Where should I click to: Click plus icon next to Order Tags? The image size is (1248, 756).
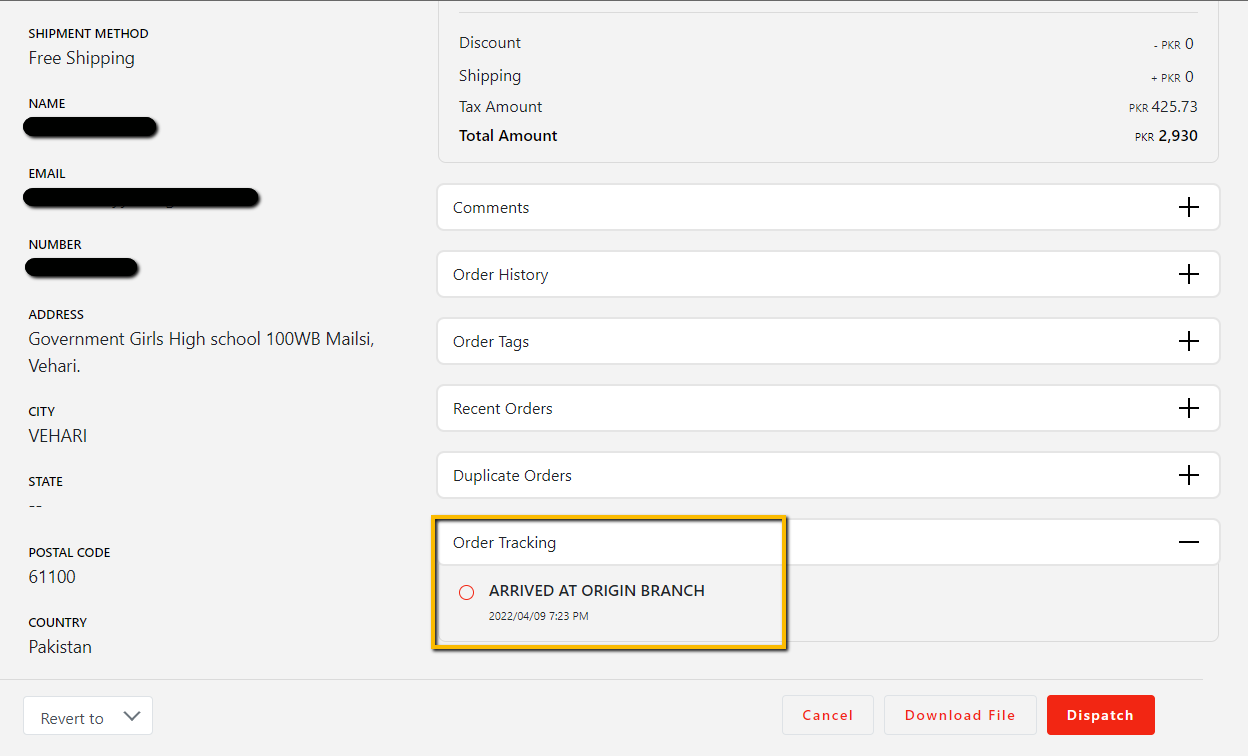pos(1188,342)
